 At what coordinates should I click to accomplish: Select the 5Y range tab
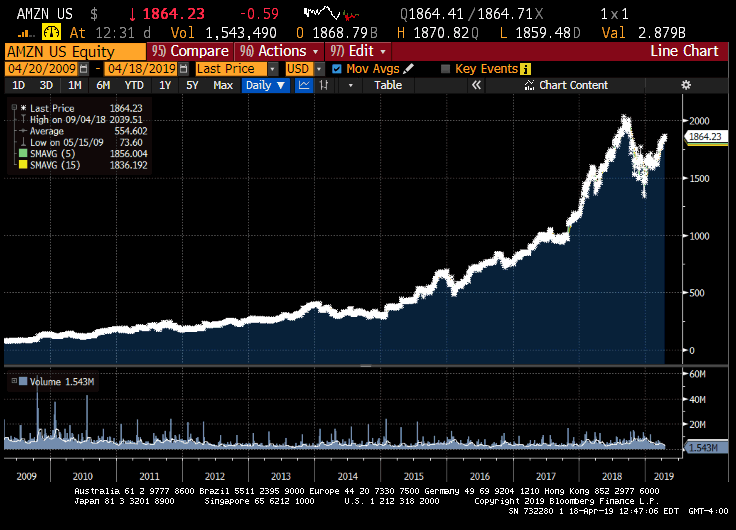point(192,85)
